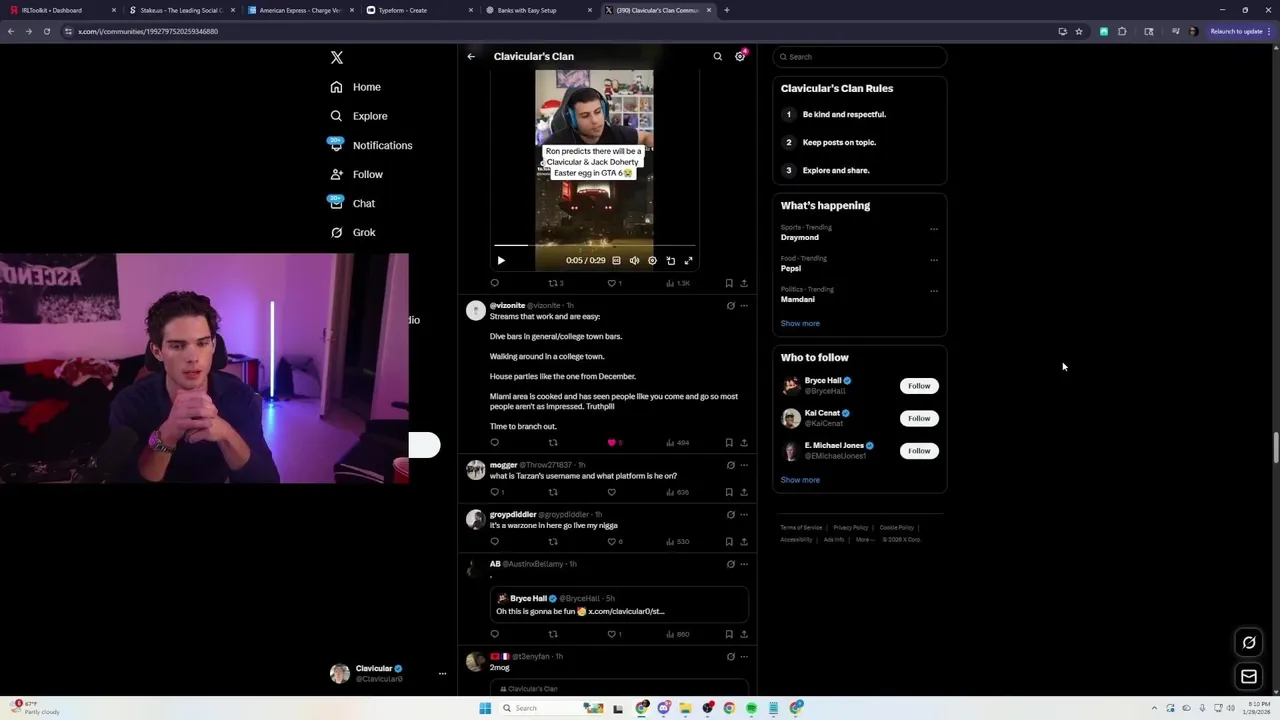This screenshot has height=720, width=1280.
Task: Unlike @vizonite's post pink heart
Action: click(x=614, y=442)
